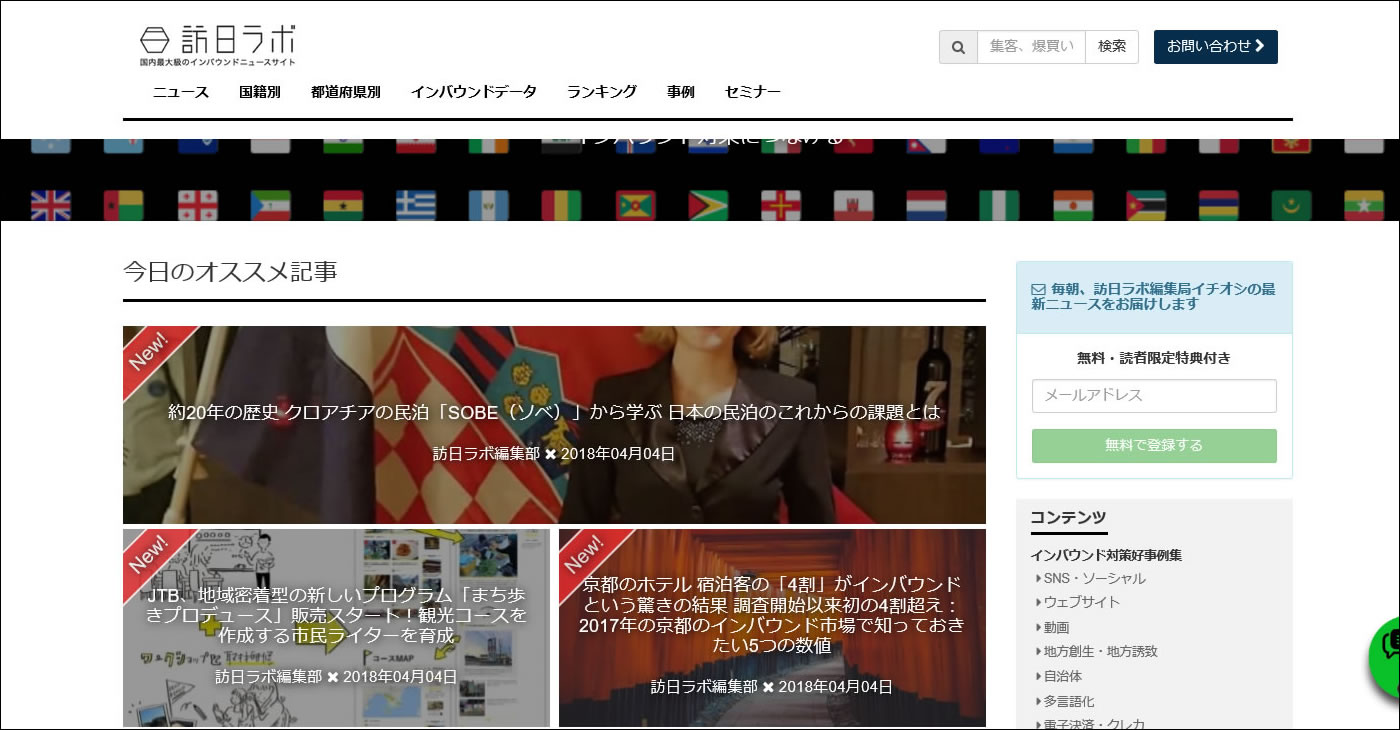This screenshot has width=1400, height=730.
Task: Click the Mozambique flag in banner
Action: pos(1145,205)
